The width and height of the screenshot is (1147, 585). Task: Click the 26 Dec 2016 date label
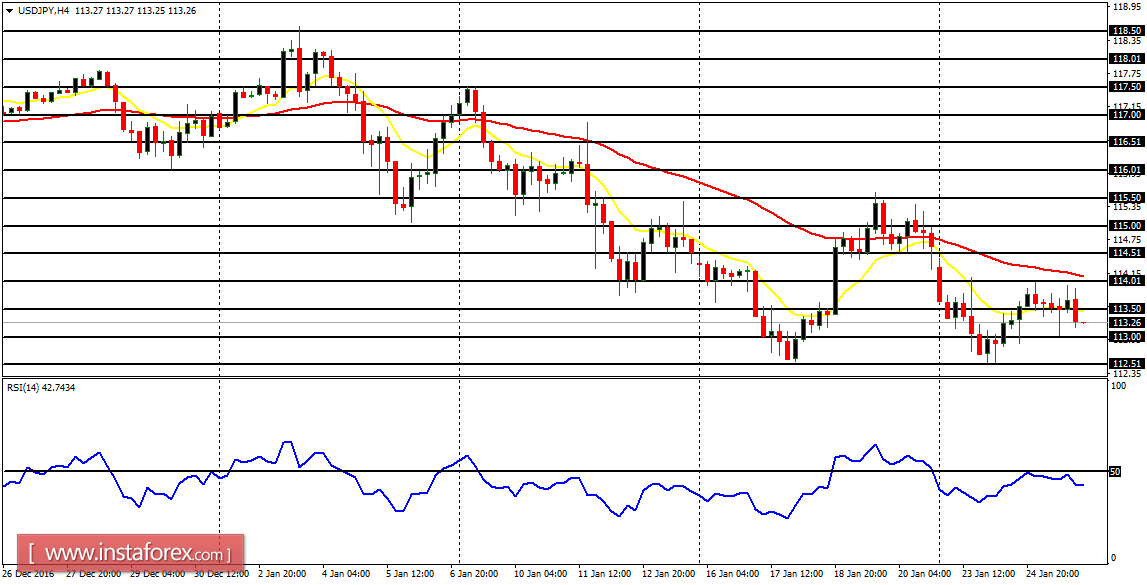click(x=30, y=574)
